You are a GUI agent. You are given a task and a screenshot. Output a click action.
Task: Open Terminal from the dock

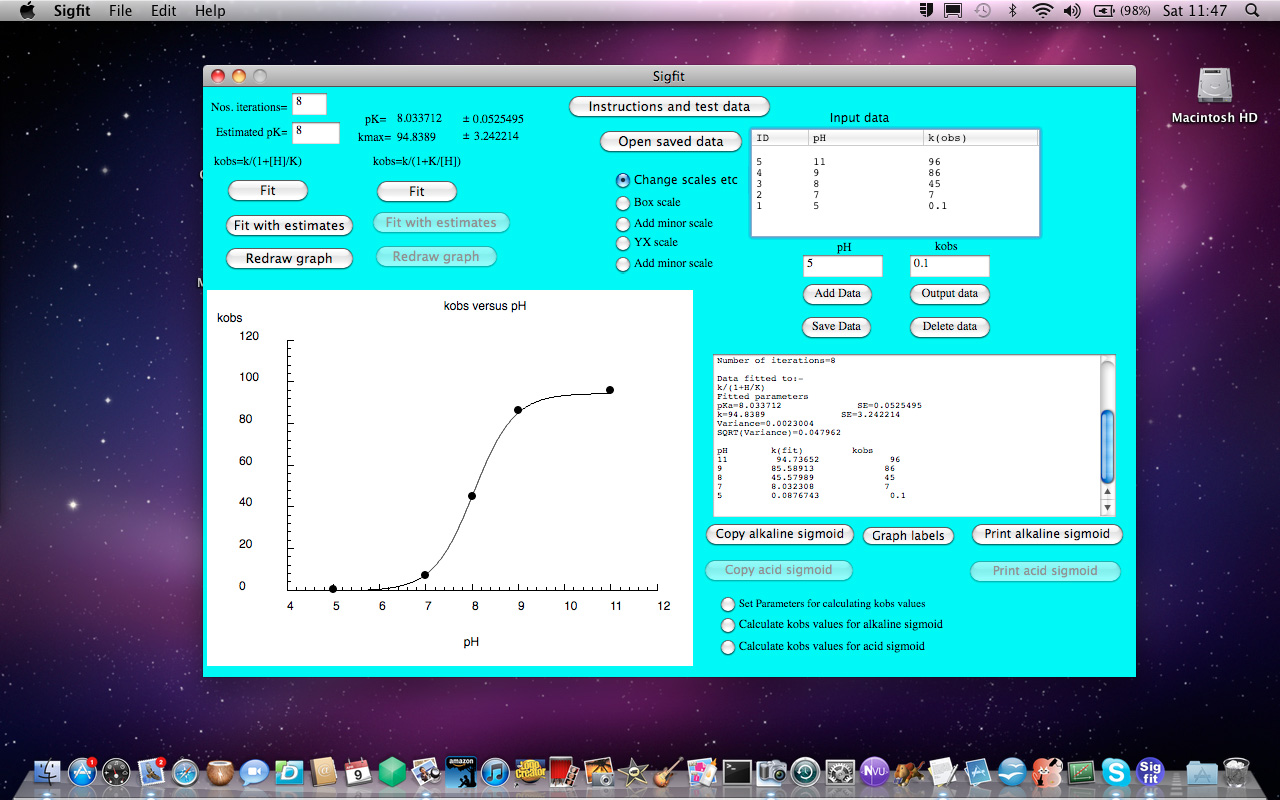tap(737, 771)
